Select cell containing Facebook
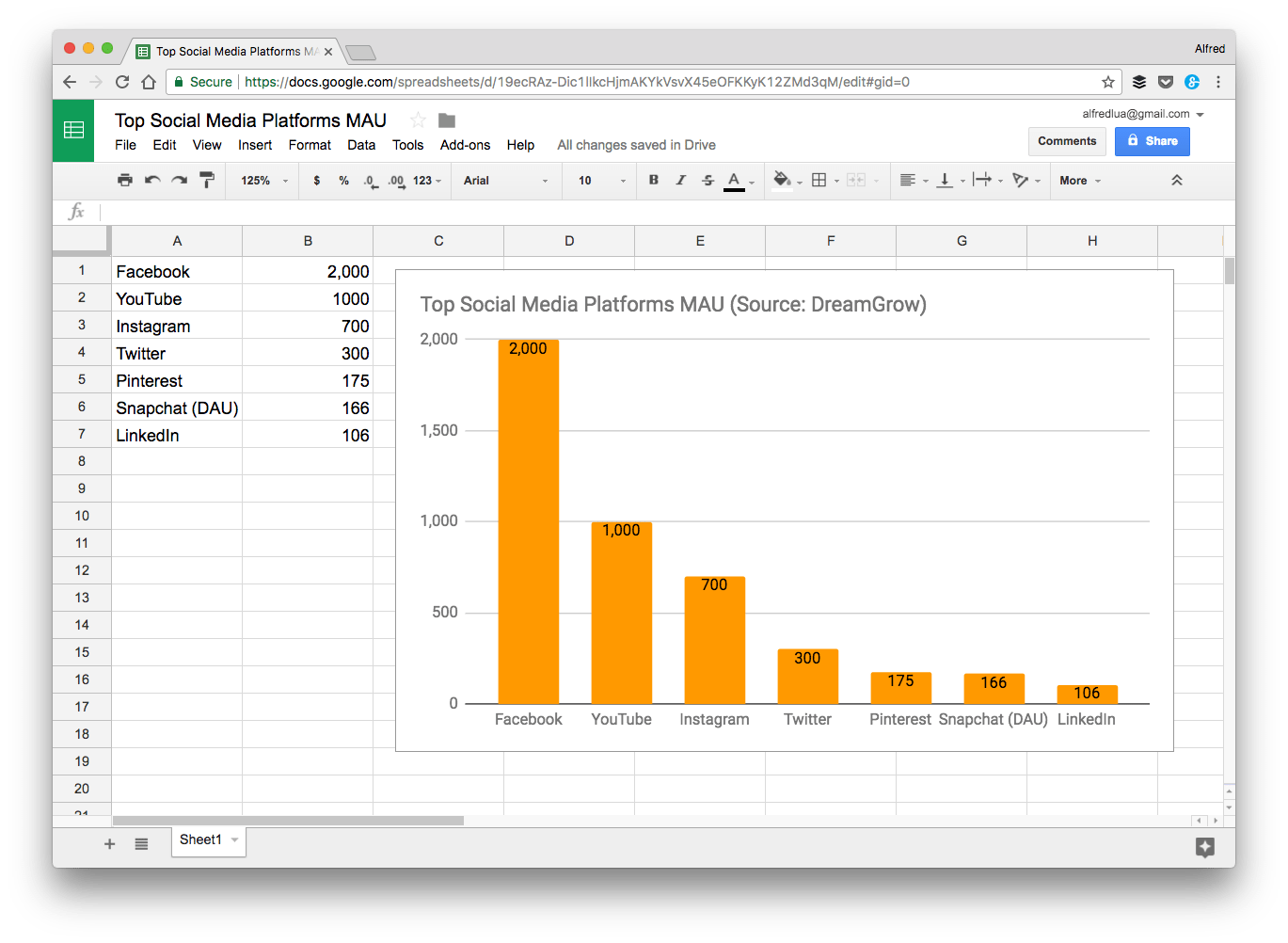 [177, 271]
